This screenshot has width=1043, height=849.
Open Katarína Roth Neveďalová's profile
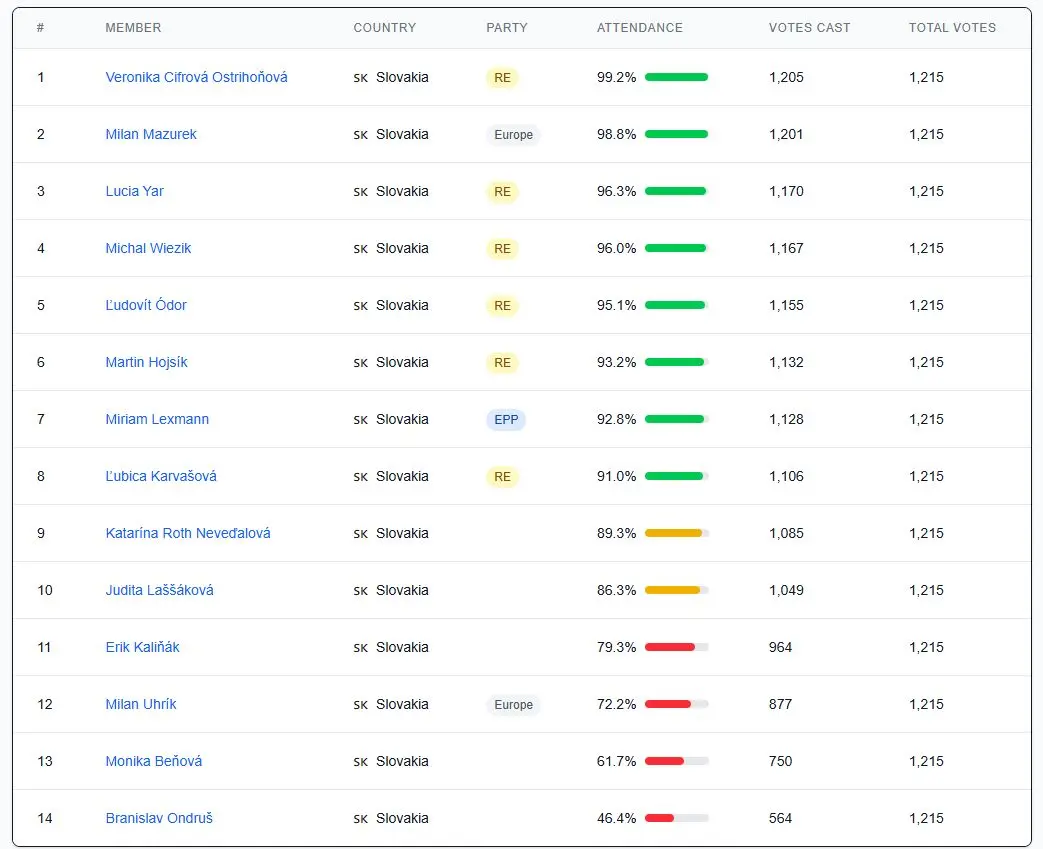[x=188, y=533]
